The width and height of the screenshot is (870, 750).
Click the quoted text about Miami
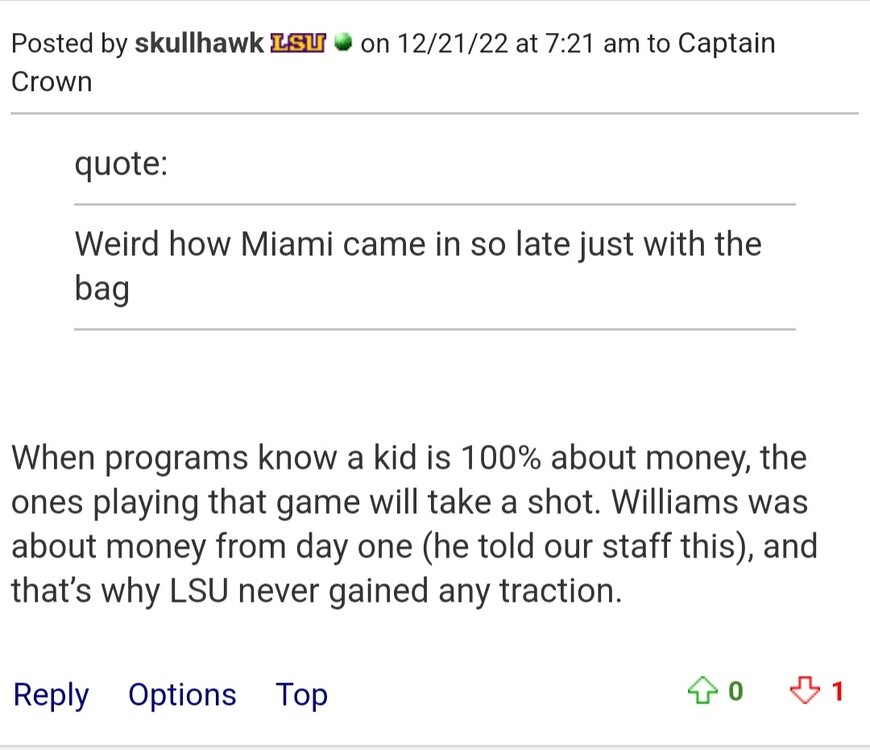[x=417, y=244]
